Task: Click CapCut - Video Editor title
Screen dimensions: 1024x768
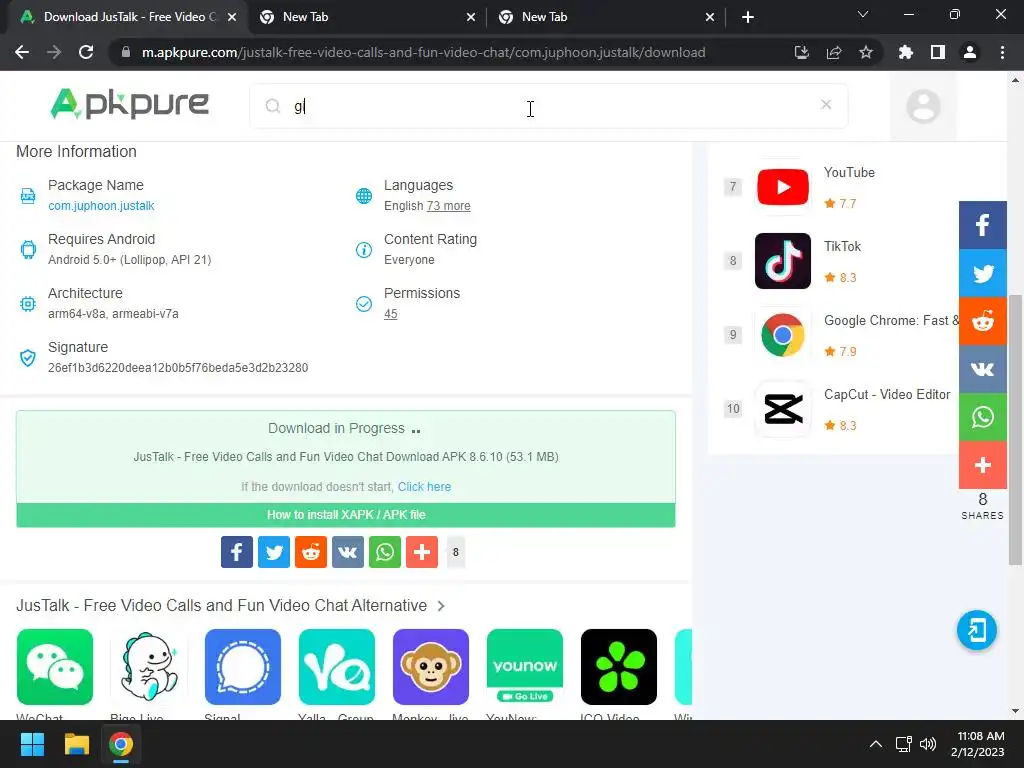Action: (887, 394)
